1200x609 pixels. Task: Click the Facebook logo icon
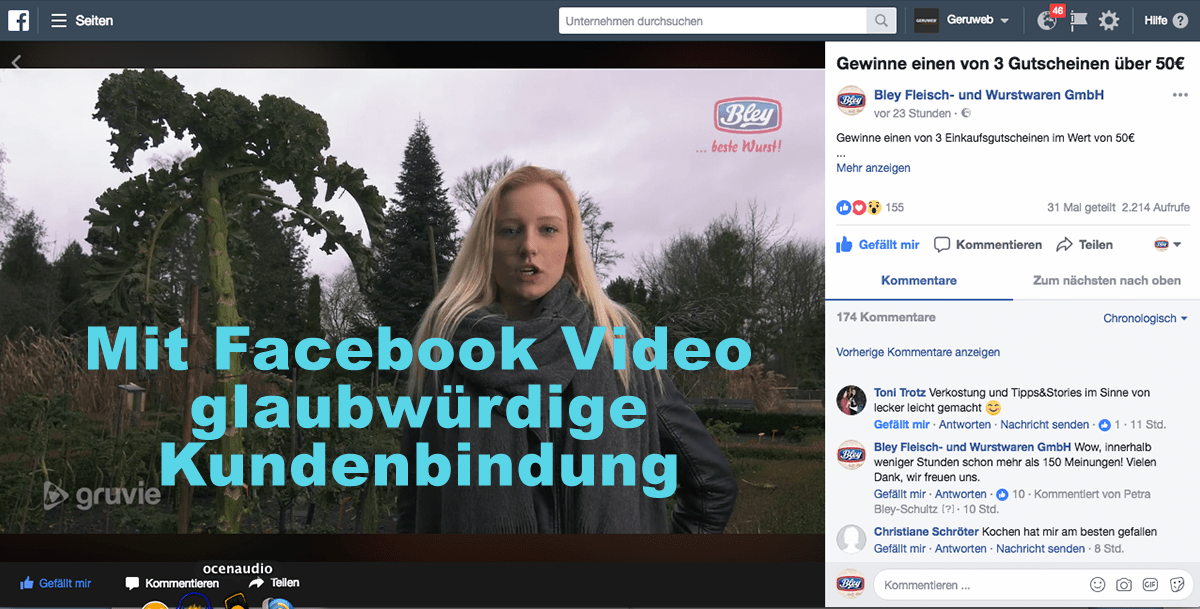coord(18,20)
